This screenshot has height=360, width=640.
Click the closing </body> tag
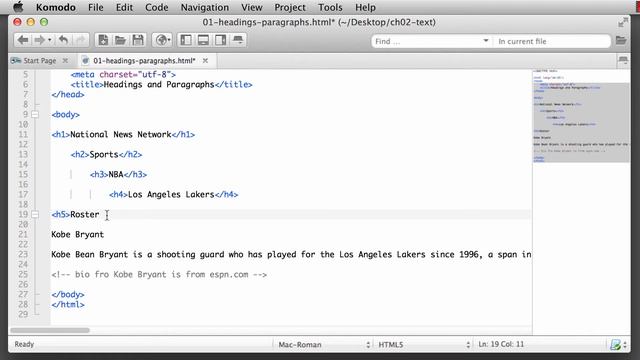pos(68,294)
